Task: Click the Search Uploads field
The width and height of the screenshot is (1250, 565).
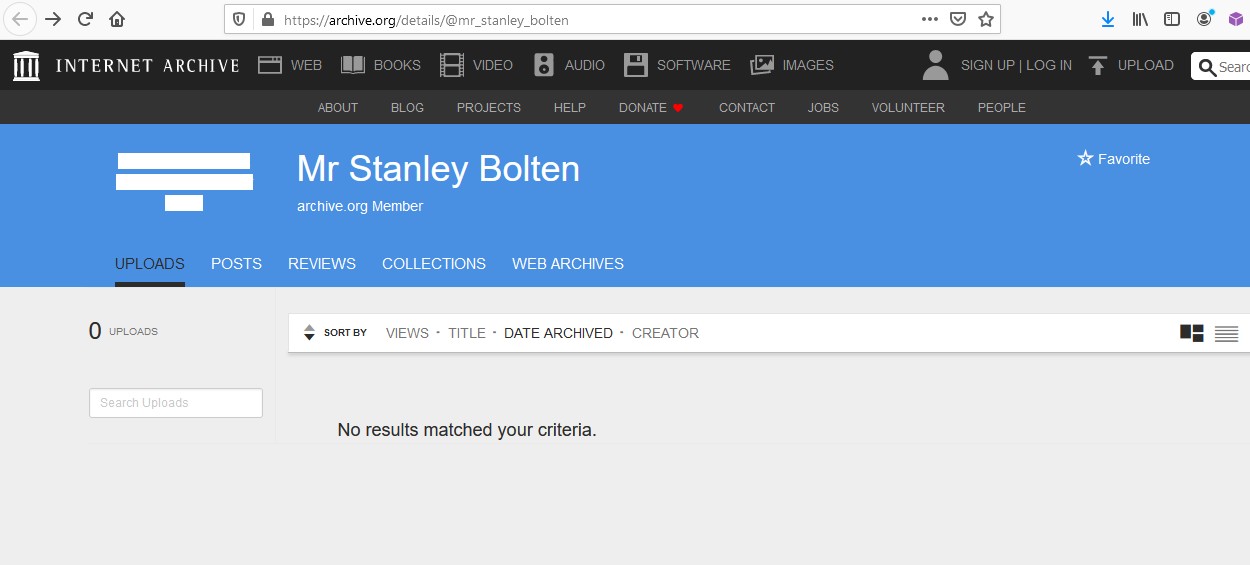Action: tap(176, 403)
